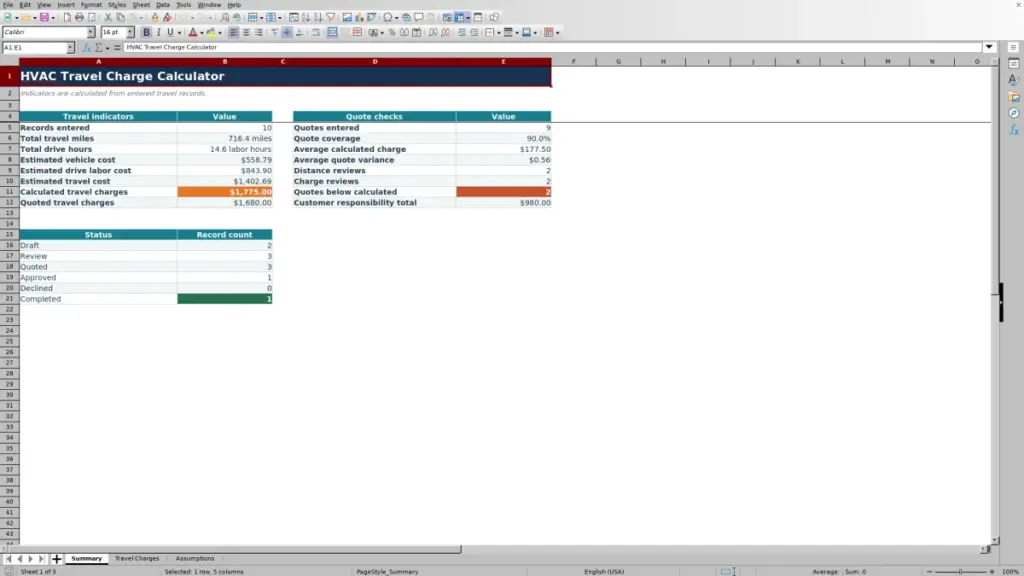The image size is (1024, 576).
Task: Toggle underline formatting
Action: pyautogui.click(x=170, y=32)
